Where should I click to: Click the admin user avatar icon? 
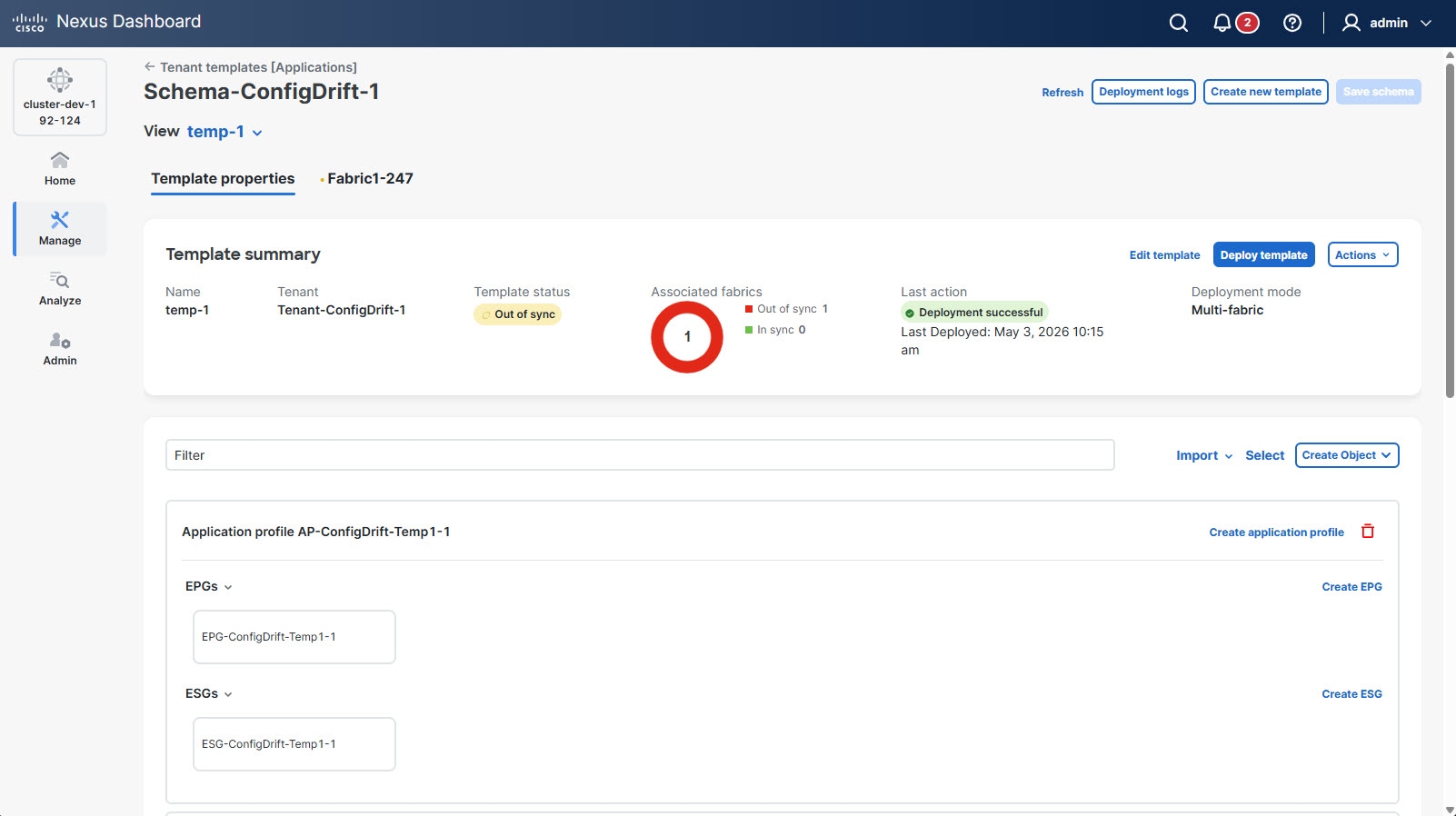point(1351,23)
